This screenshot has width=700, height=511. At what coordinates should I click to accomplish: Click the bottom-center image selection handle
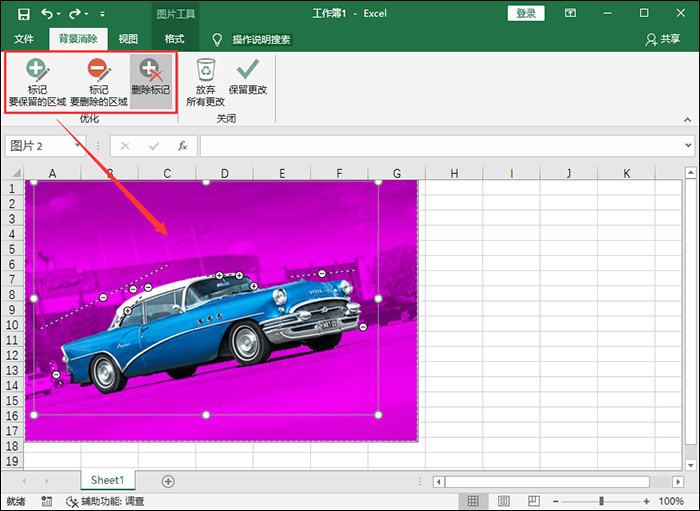tap(206, 415)
